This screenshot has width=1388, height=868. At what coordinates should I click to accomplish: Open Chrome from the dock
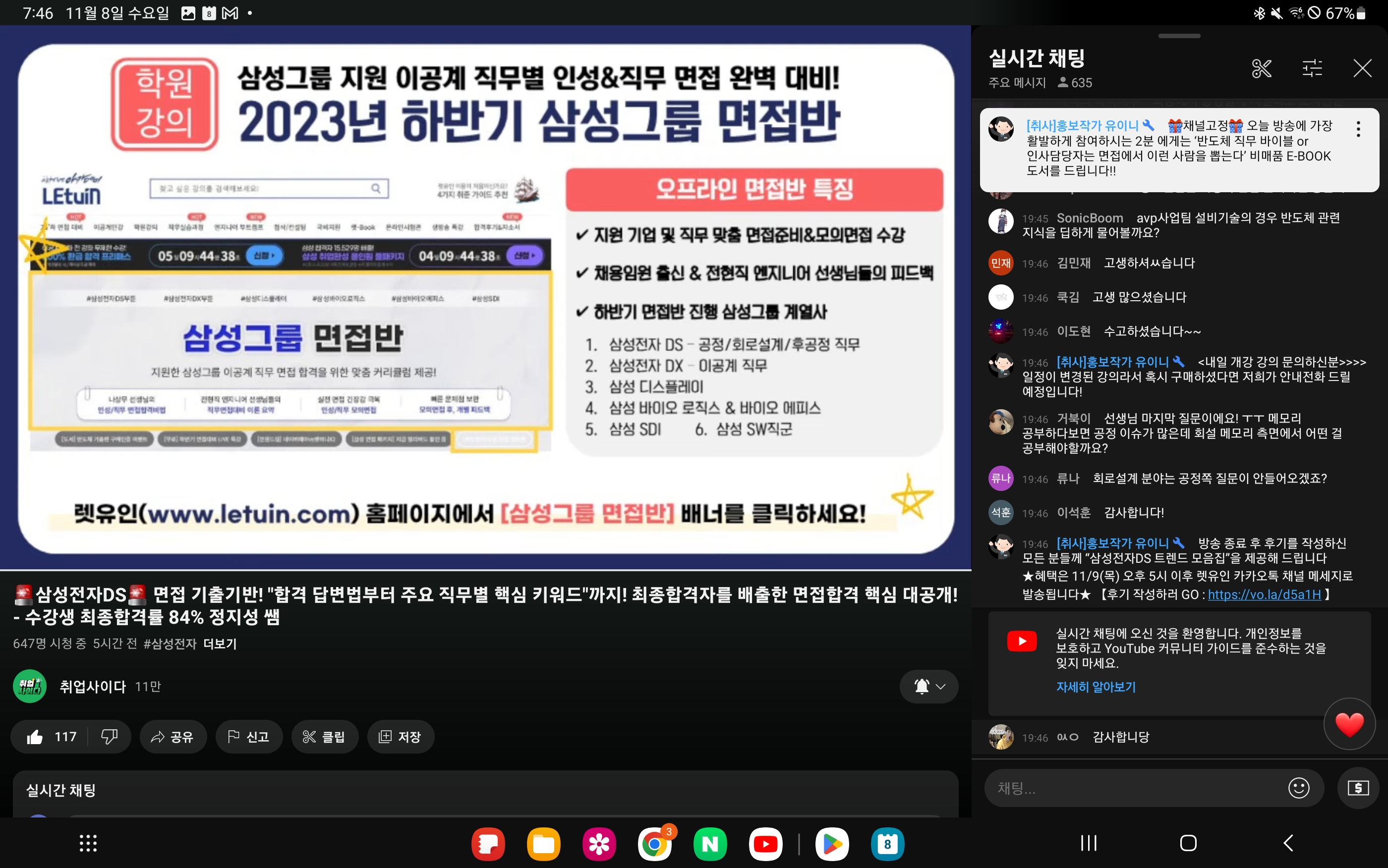[x=655, y=844]
